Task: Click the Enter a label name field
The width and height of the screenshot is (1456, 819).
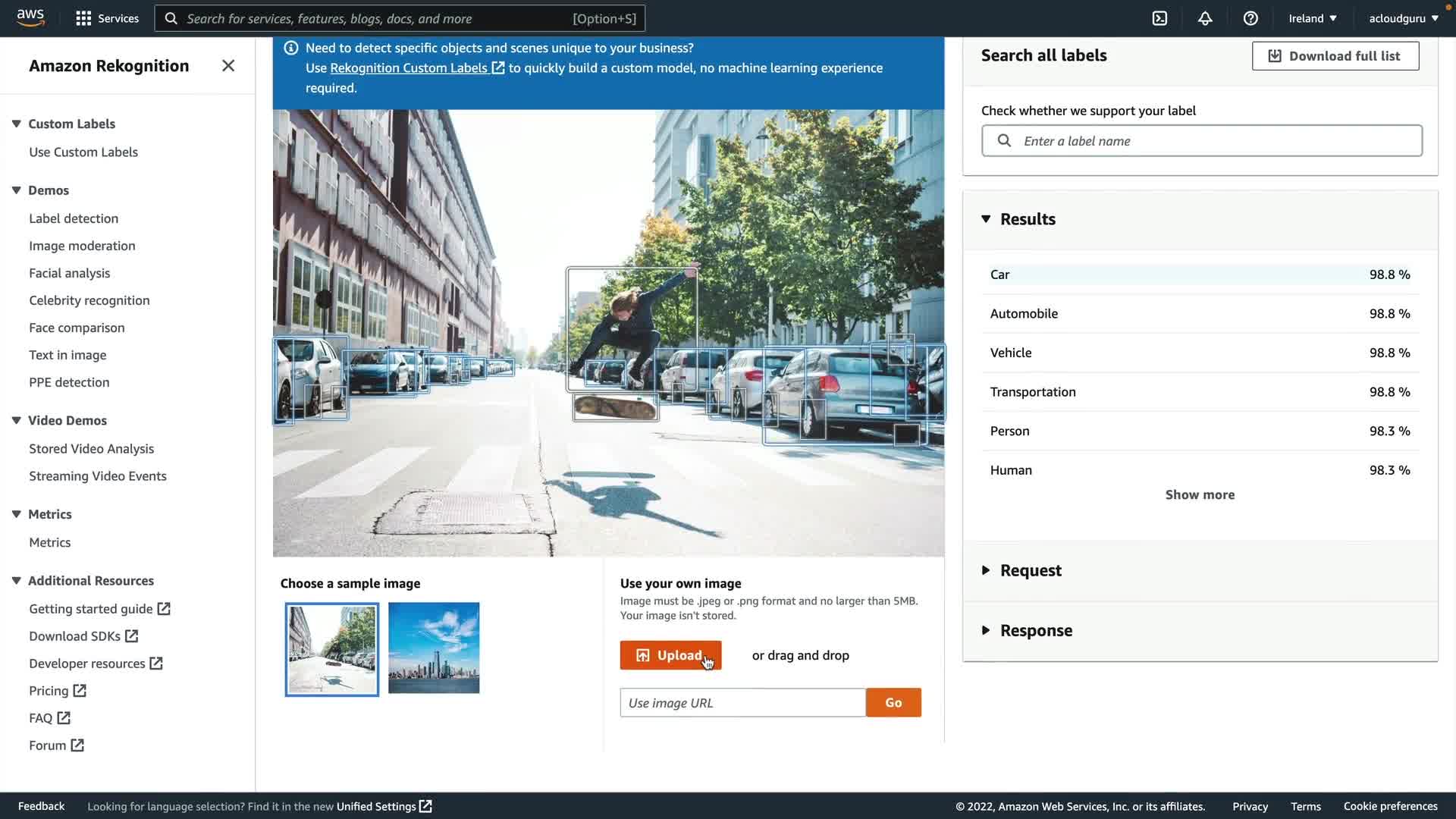Action: tap(1213, 141)
